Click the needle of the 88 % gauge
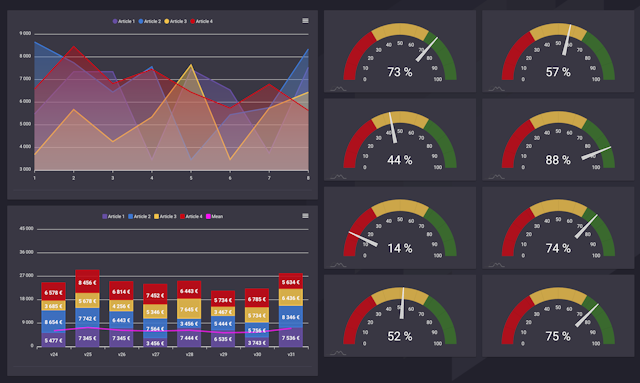Image resolution: width=640 pixels, height=383 pixels. 596,153
